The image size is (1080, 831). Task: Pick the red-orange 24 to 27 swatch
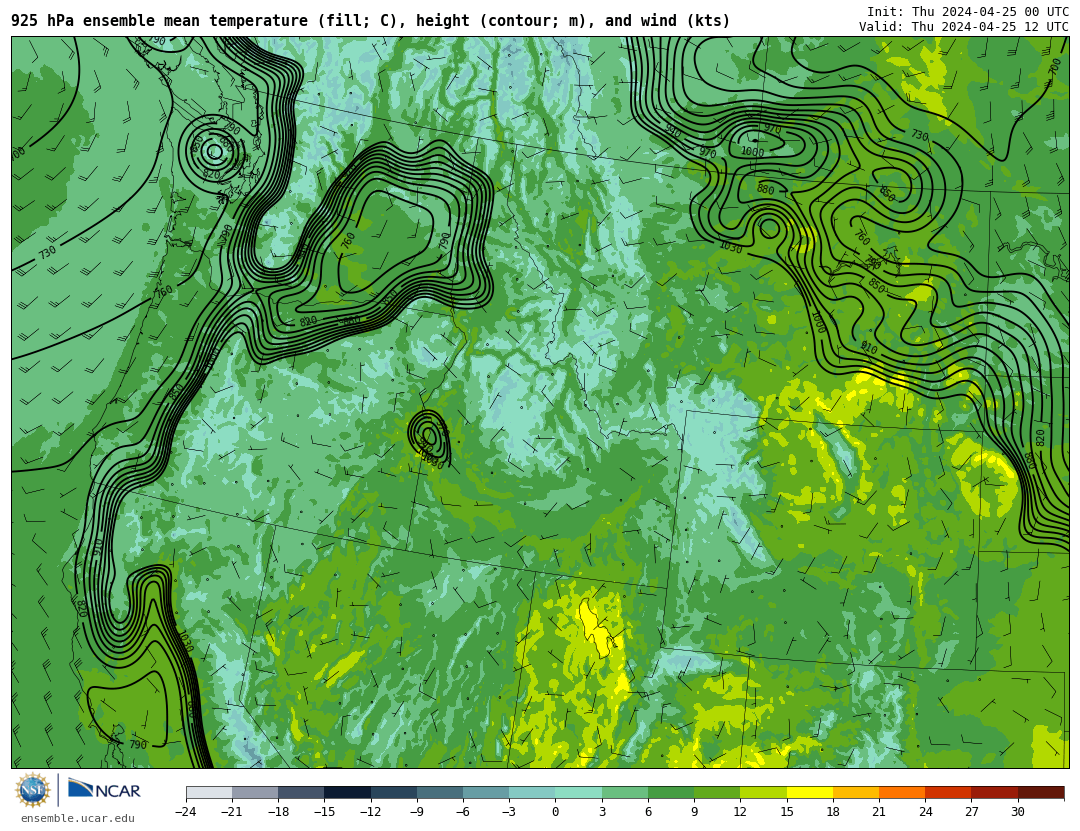(948, 792)
